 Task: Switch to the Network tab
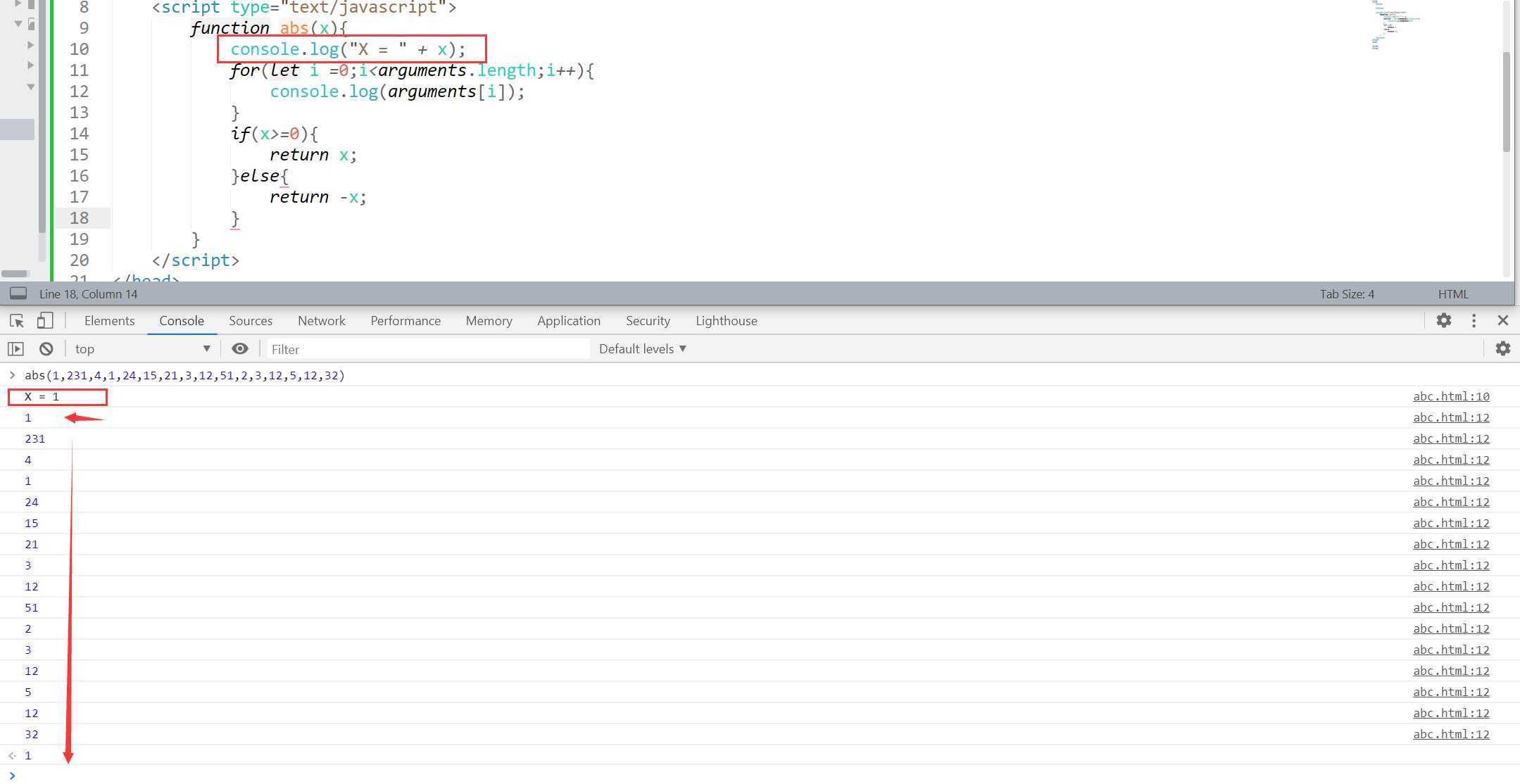[x=322, y=321]
